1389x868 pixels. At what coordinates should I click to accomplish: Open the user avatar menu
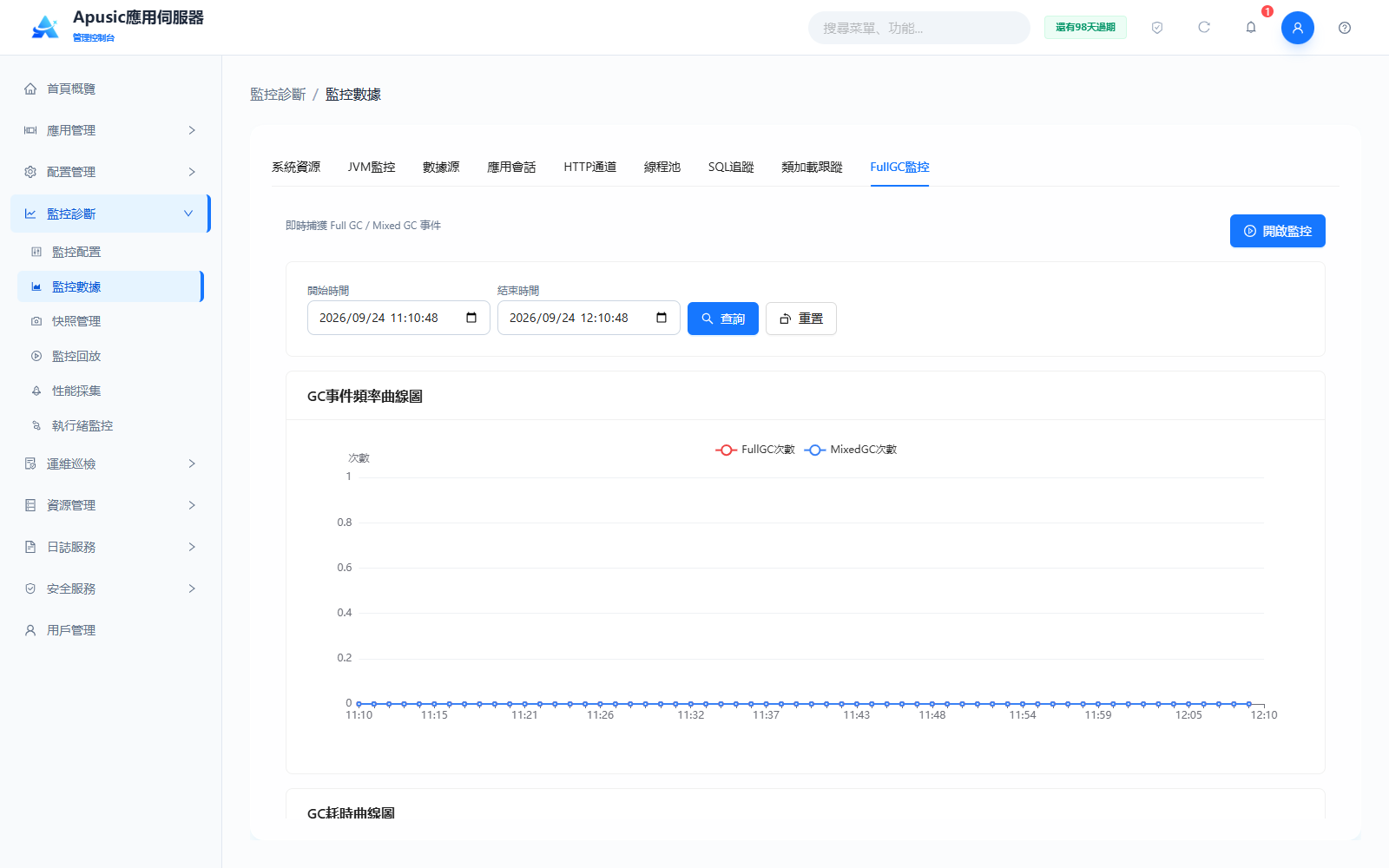pyautogui.click(x=1298, y=28)
